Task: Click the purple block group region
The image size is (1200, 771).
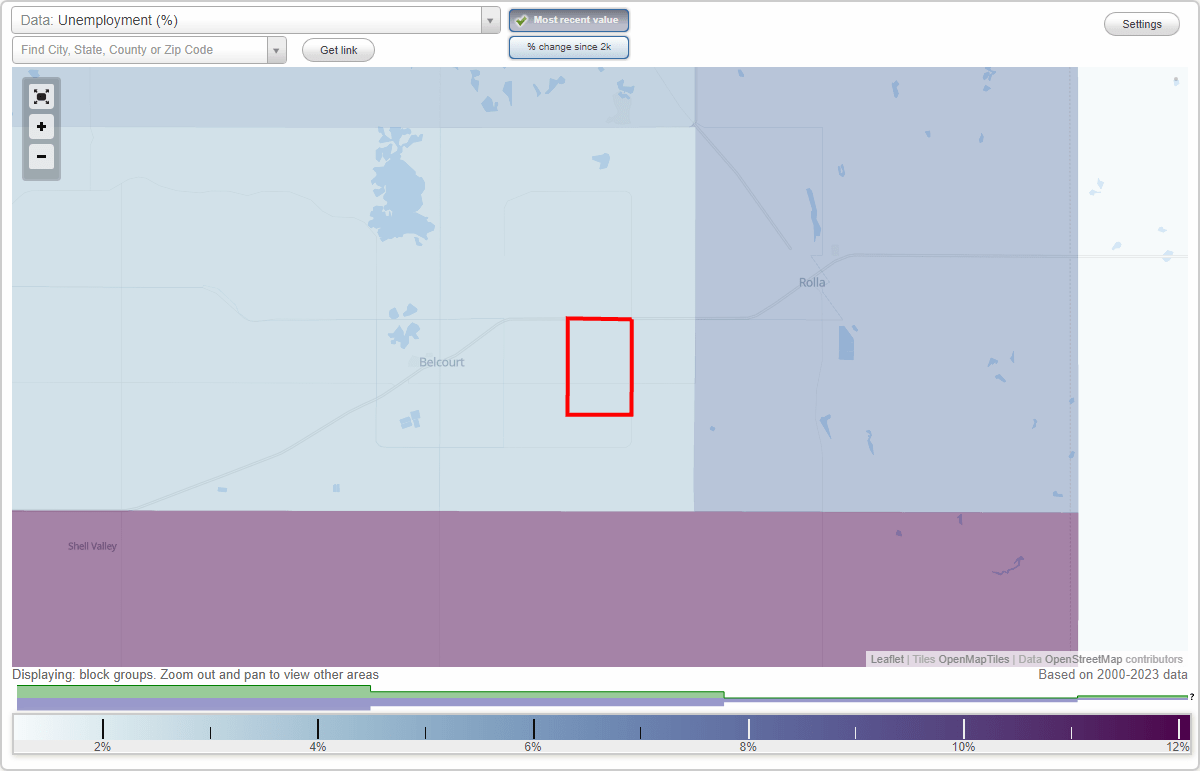Action: [x=545, y=588]
